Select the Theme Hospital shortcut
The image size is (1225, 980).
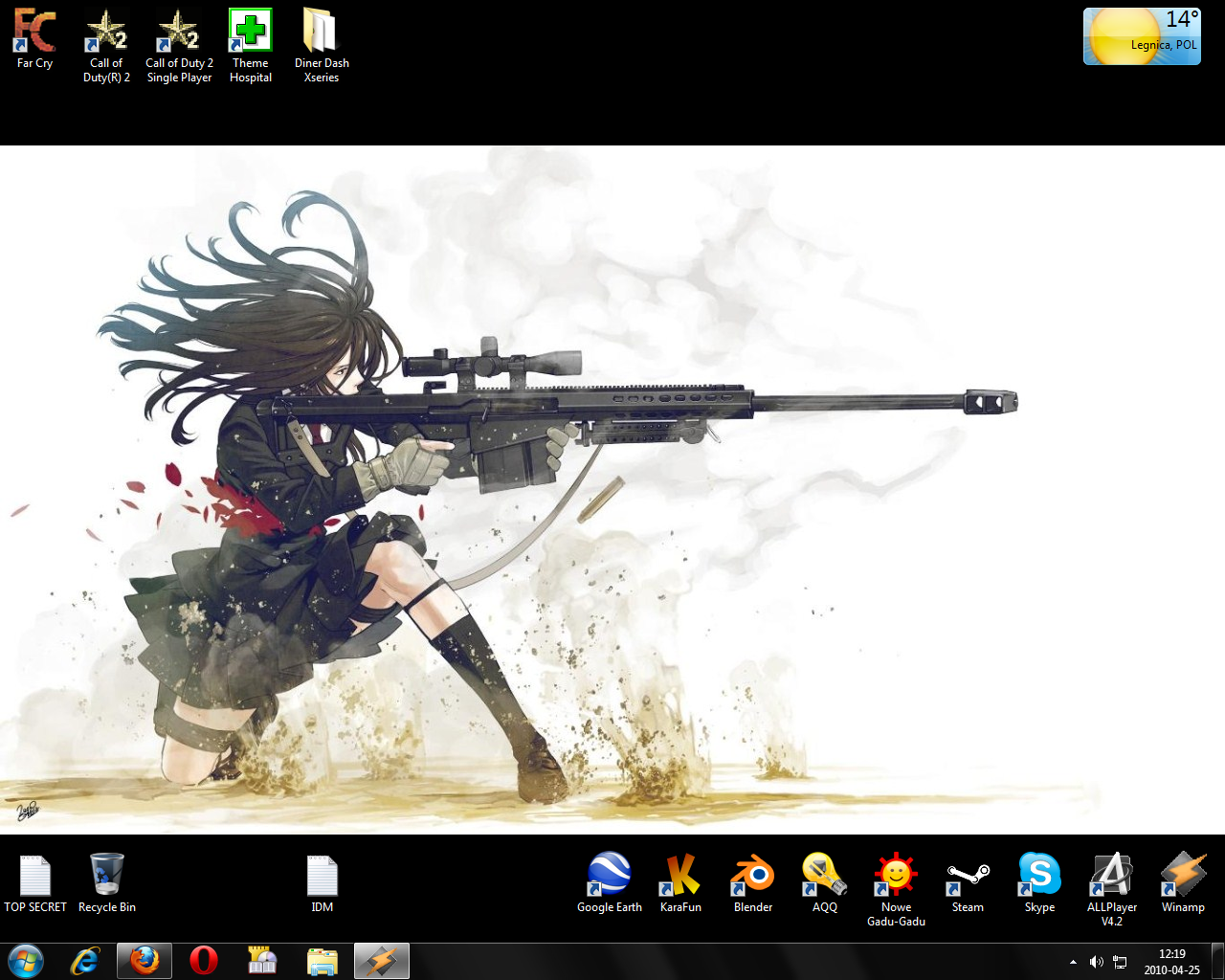(x=251, y=46)
